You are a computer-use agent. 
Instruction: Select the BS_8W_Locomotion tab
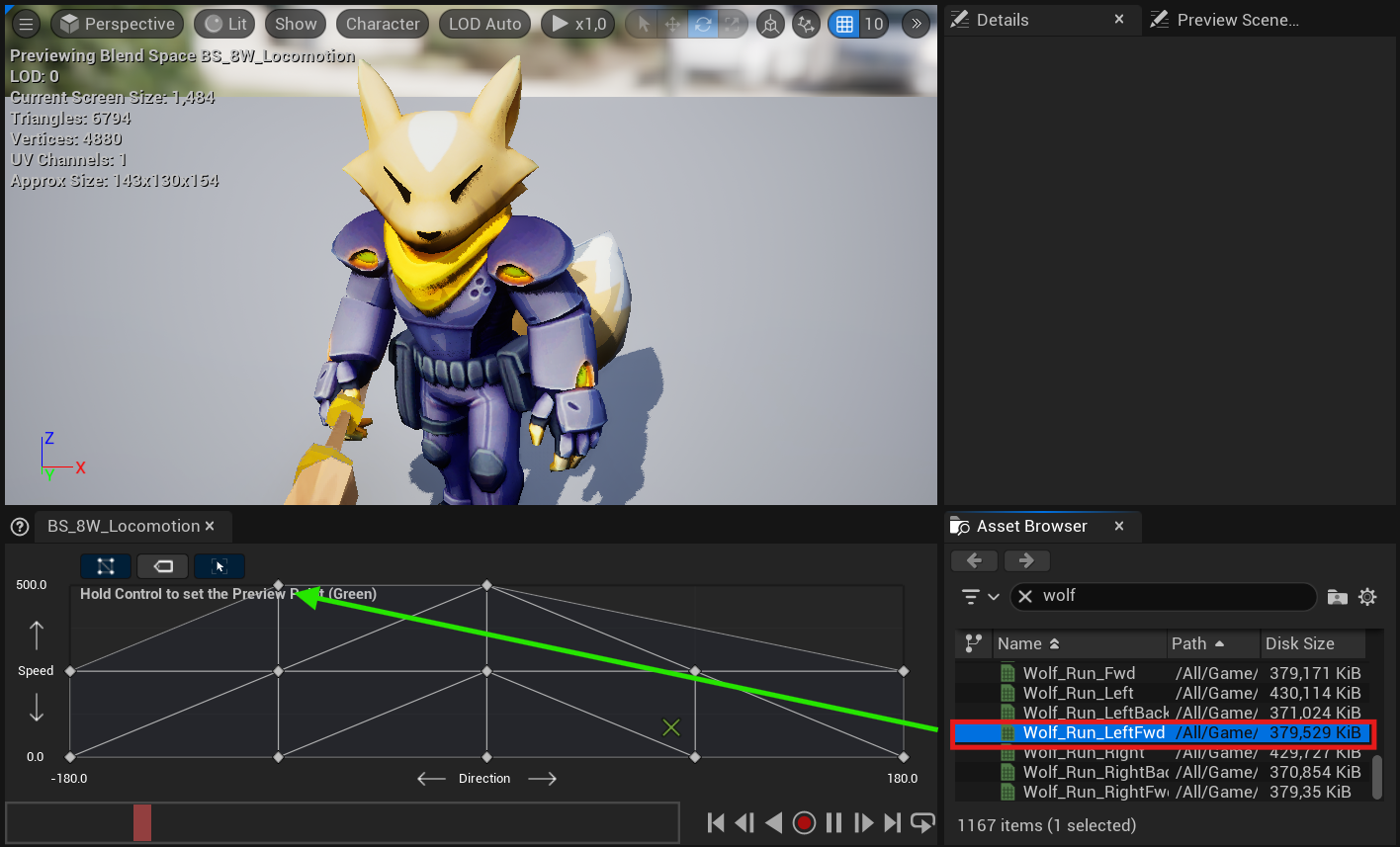click(124, 526)
